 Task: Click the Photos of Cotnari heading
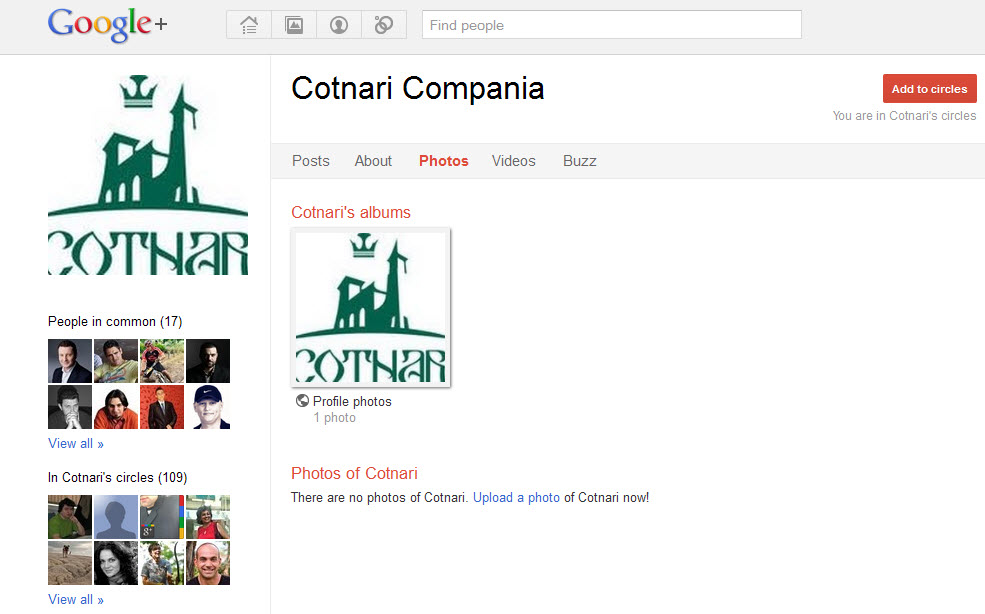(354, 473)
